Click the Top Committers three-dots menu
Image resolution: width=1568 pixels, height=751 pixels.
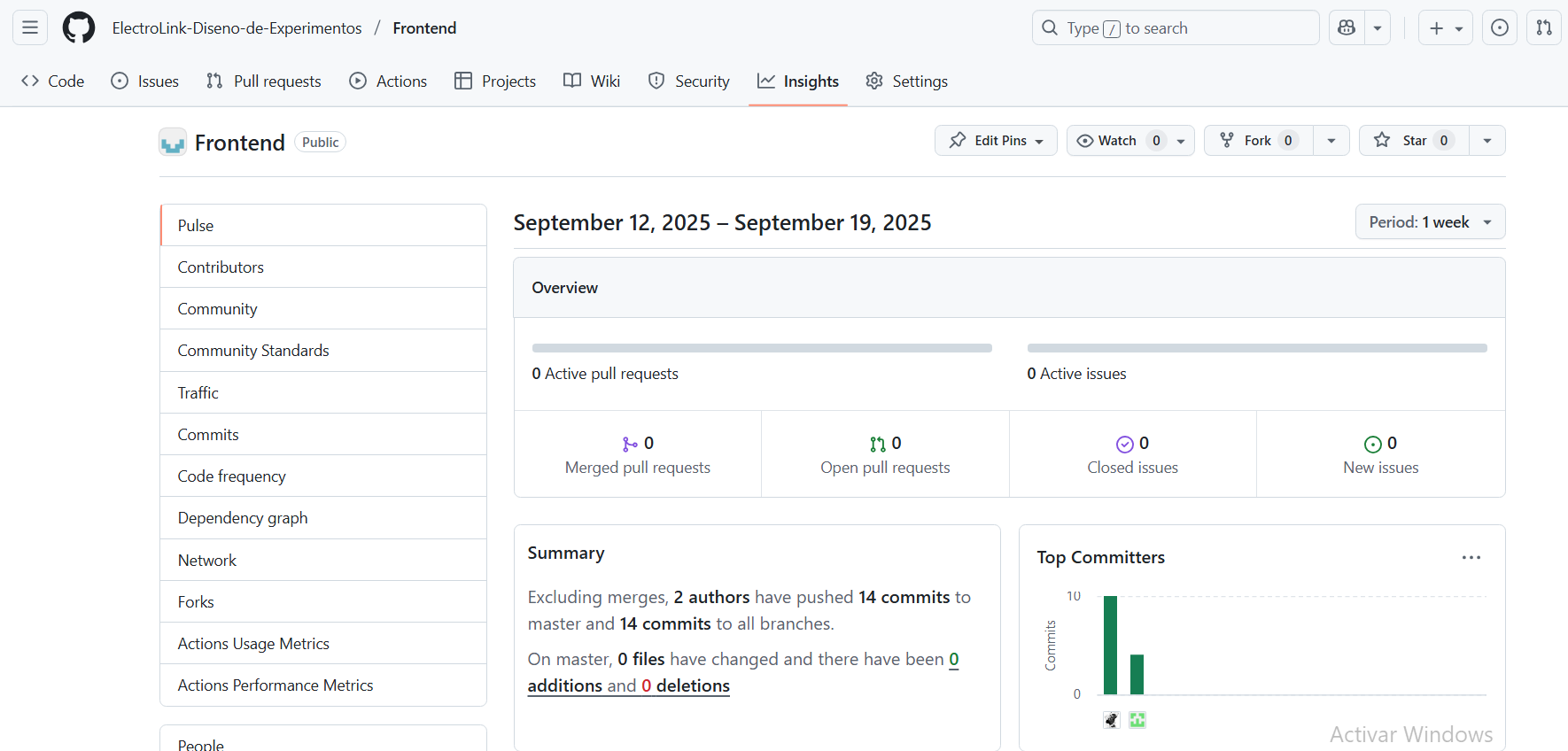1471,557
